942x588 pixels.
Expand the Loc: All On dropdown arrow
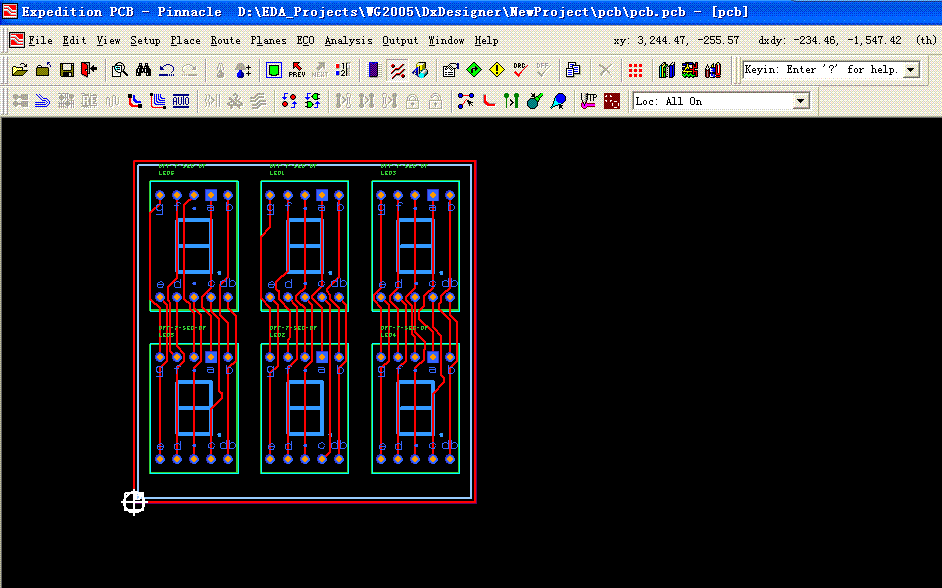(x=801, y=101)
